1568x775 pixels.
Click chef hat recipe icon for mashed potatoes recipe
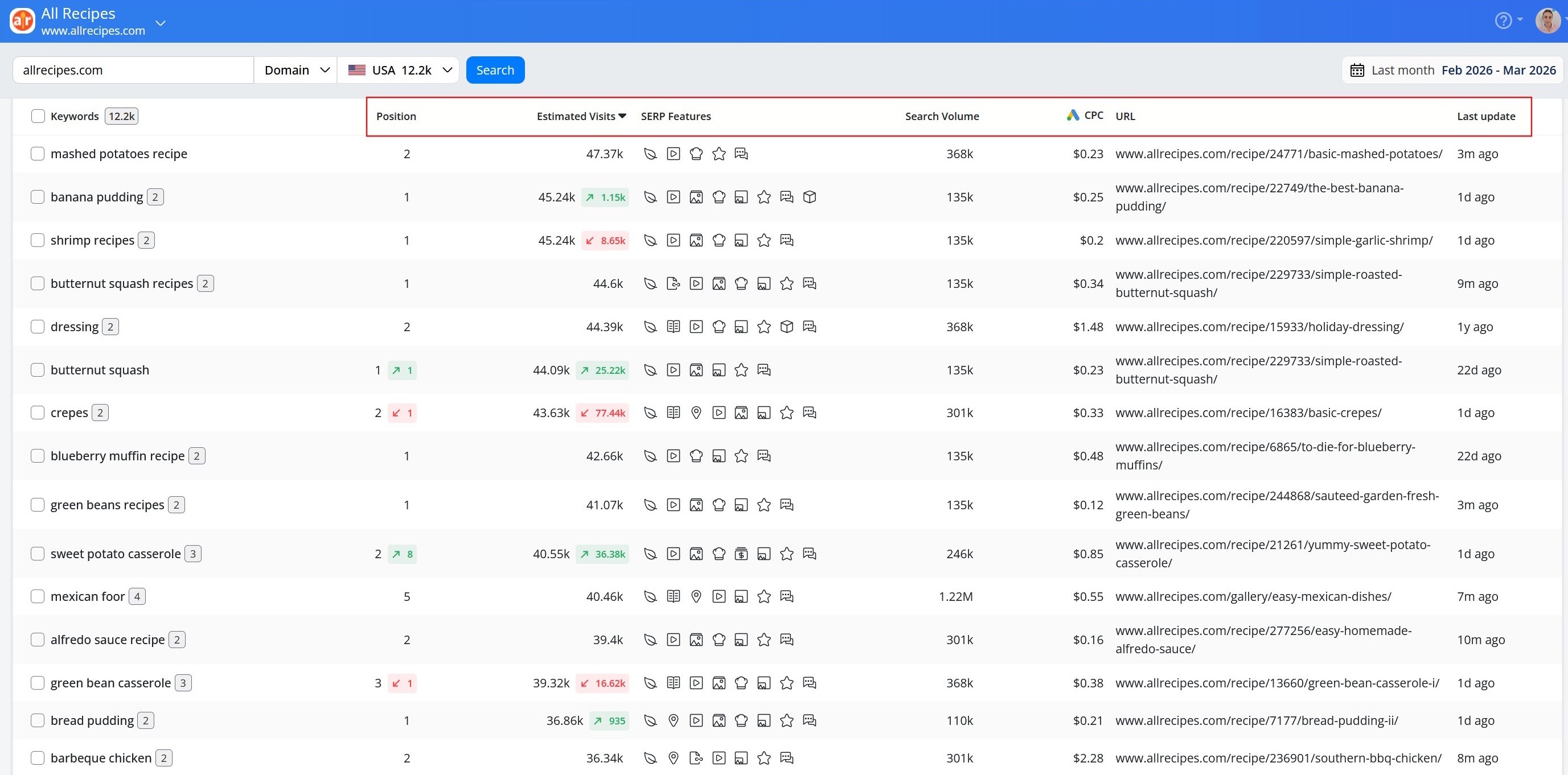[x=696, y=154]
